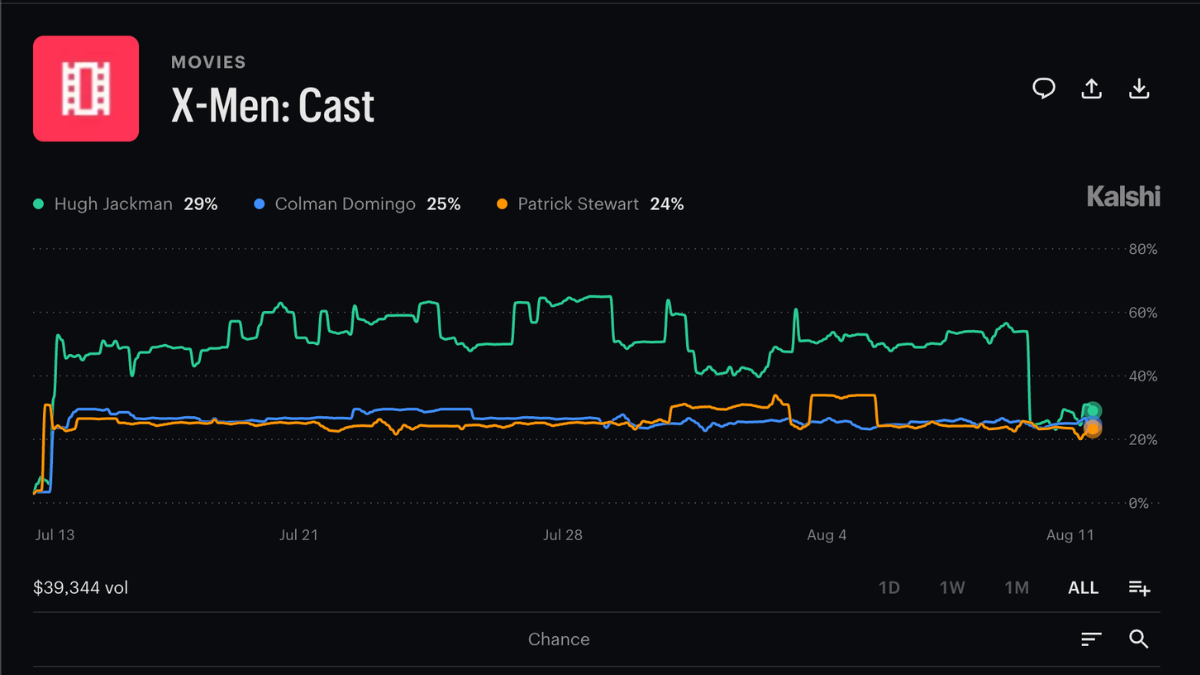Click the blue Colman Domingo legend dot

click(258, 204)
